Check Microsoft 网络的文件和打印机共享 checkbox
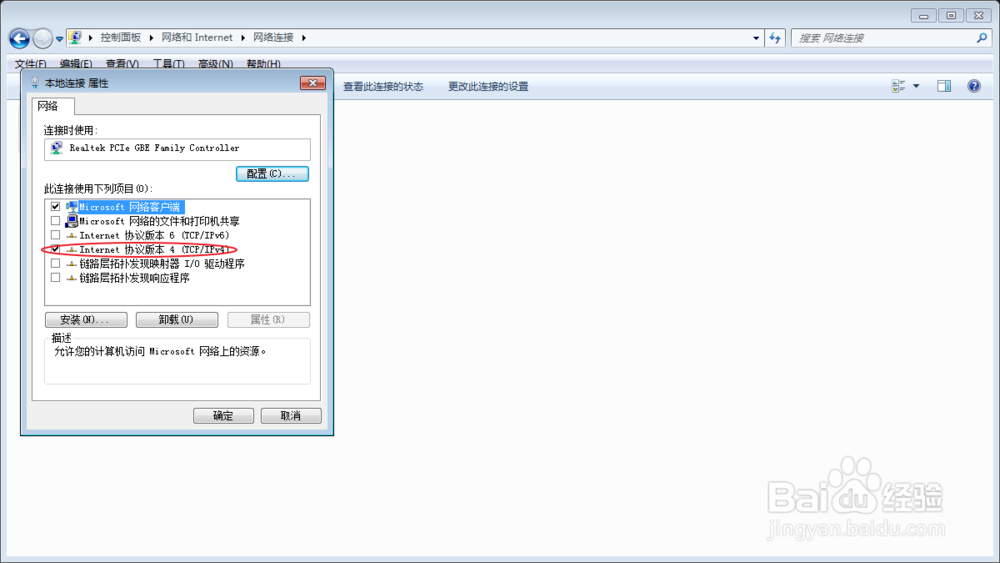 coord(55,221)
